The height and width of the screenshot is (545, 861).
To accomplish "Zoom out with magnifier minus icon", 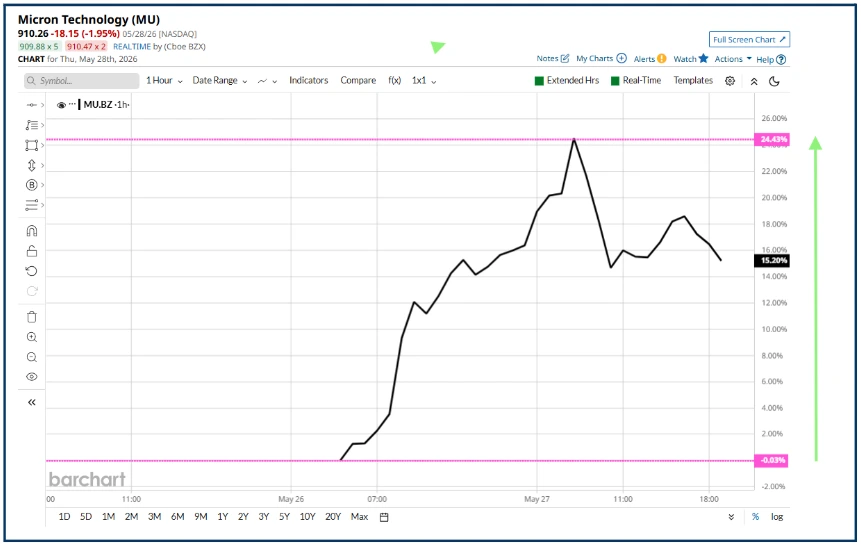I will click(x=32, y=357).
